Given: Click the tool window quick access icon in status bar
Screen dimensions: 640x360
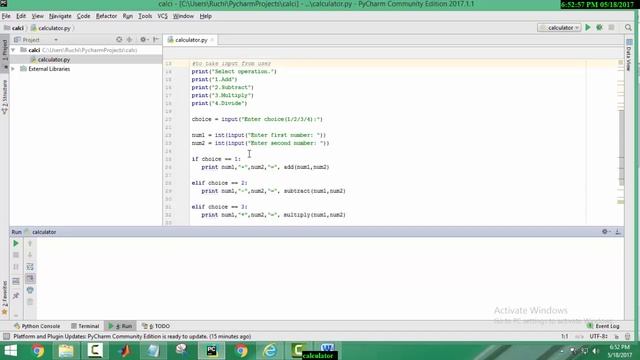Looking at the screenshot, I should click(6, 336).
